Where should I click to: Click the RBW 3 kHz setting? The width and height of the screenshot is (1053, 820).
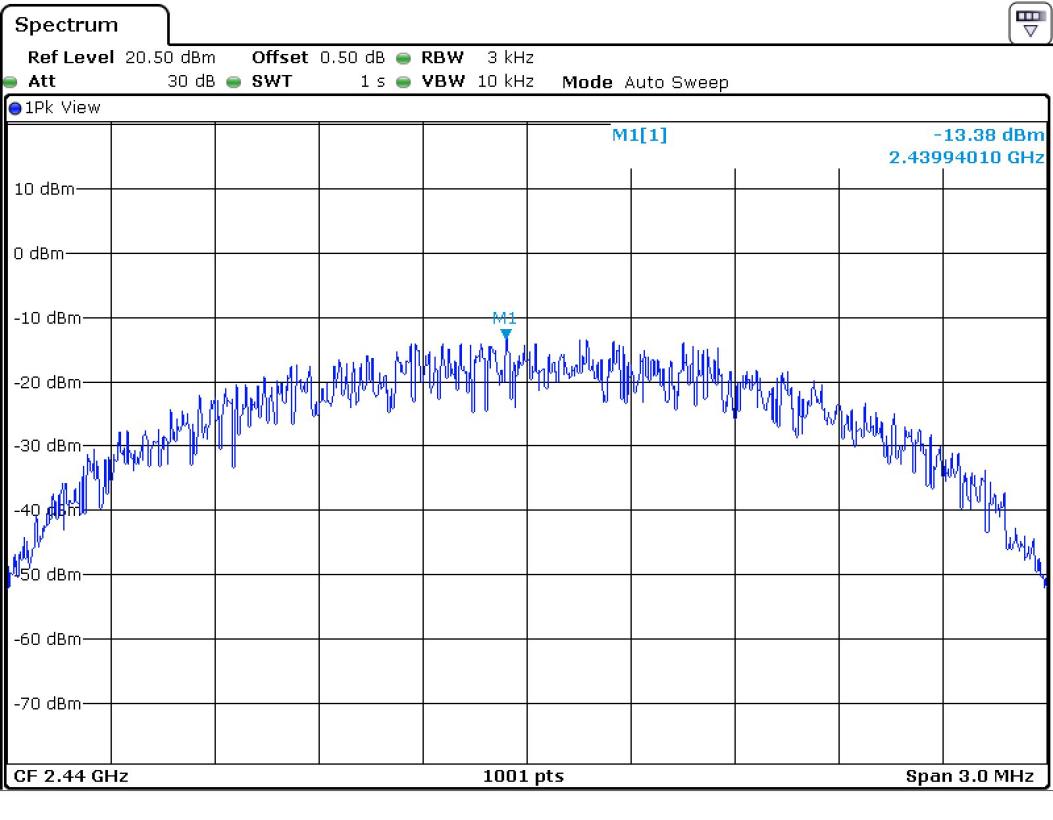477,57
